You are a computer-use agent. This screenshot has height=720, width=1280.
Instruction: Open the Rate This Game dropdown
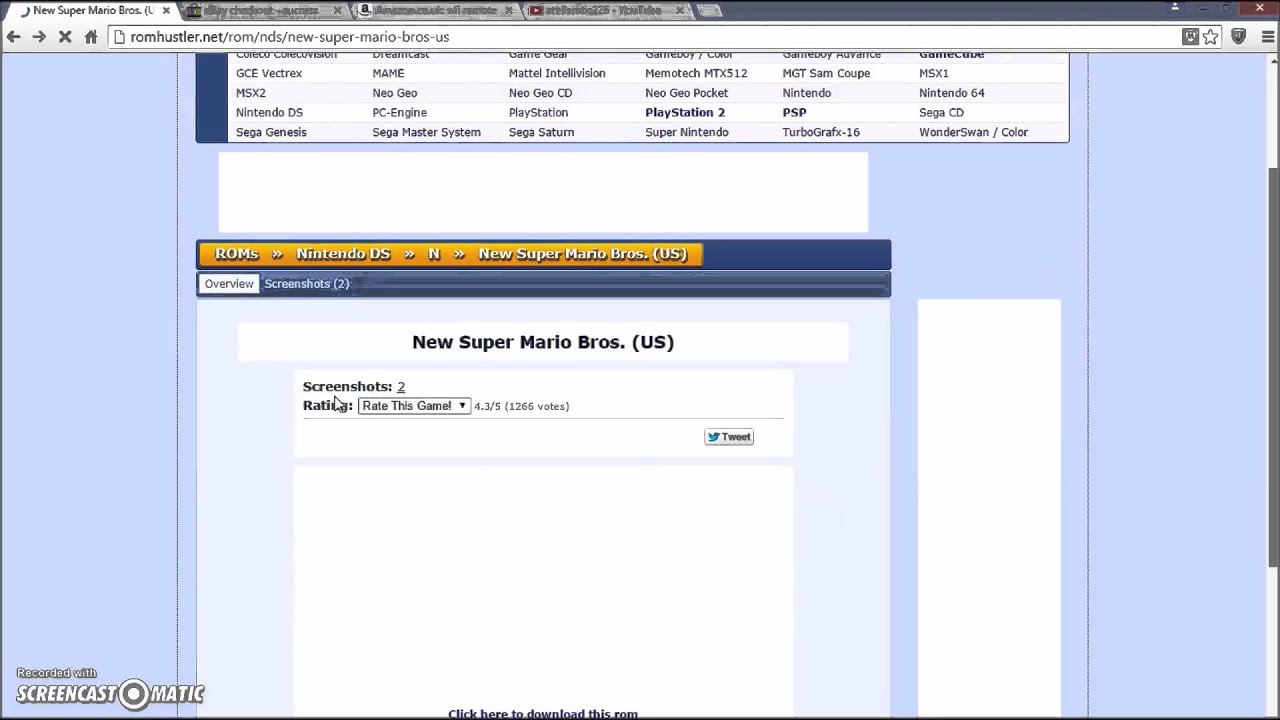click(414, 406)
